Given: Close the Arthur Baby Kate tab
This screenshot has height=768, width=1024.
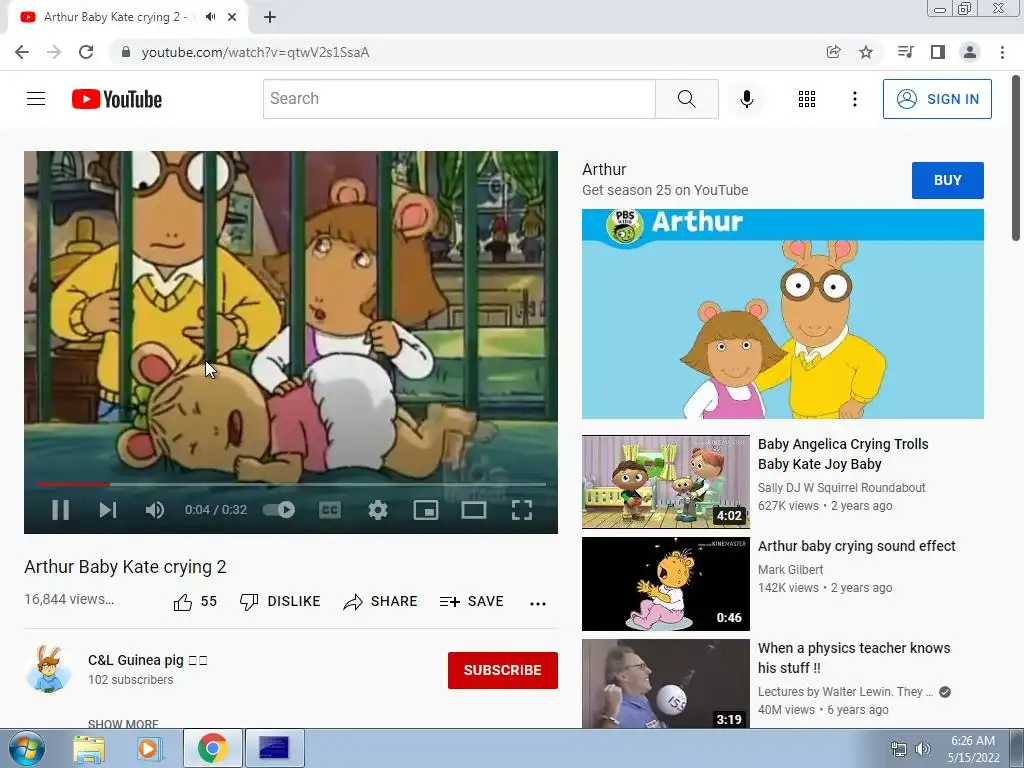Looking at the screenshot, I should 232,17.
